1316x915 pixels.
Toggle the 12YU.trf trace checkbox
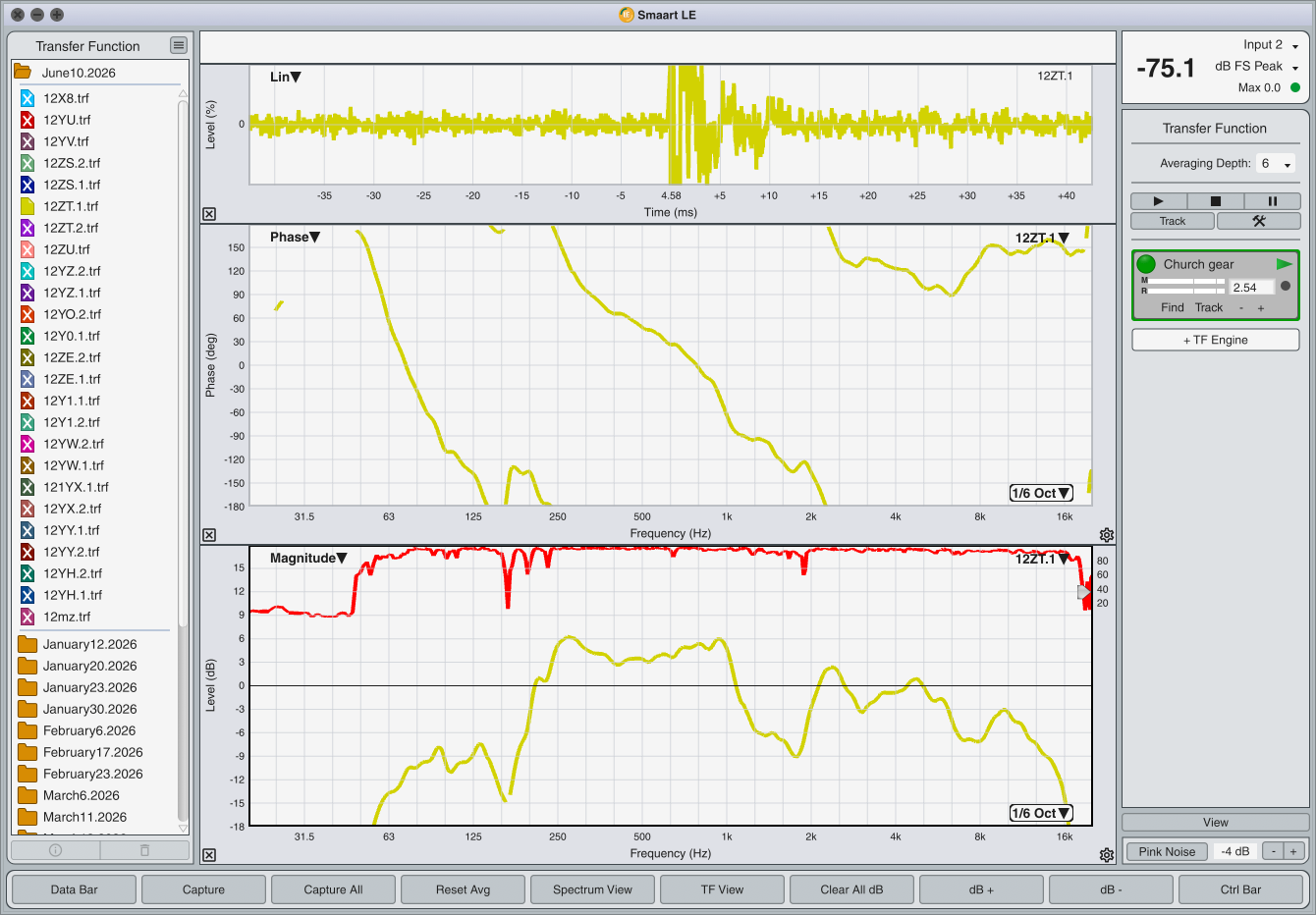27,120
